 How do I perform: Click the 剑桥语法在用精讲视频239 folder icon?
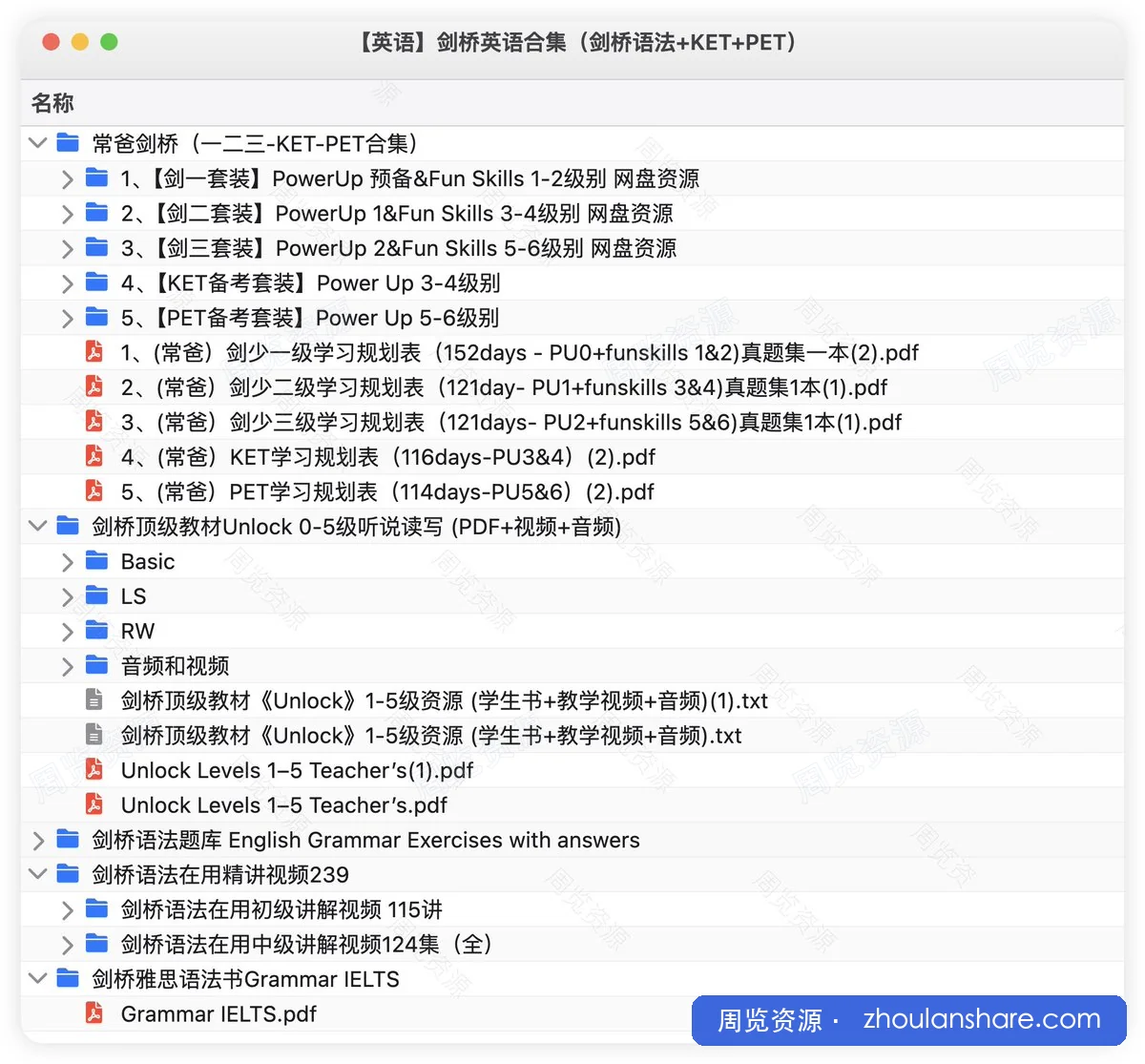coord(68,874)
